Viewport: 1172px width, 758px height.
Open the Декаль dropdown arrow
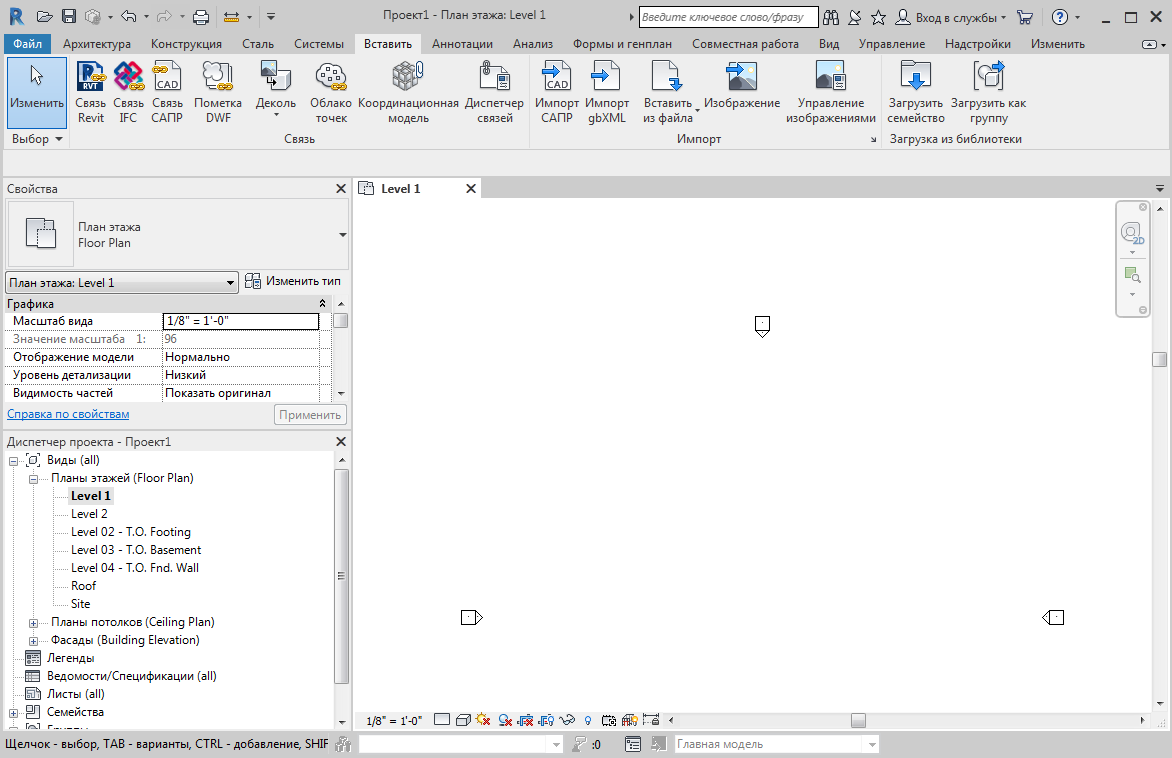pyautogui.click(x=276, y=115)
